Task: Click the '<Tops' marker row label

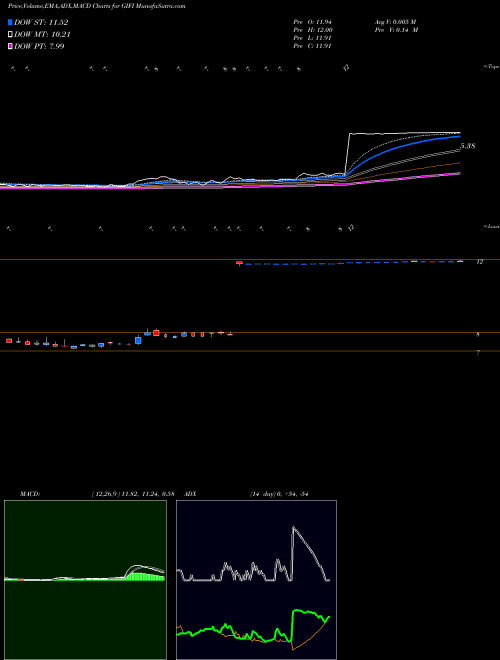Action: (x=491, y=67)
